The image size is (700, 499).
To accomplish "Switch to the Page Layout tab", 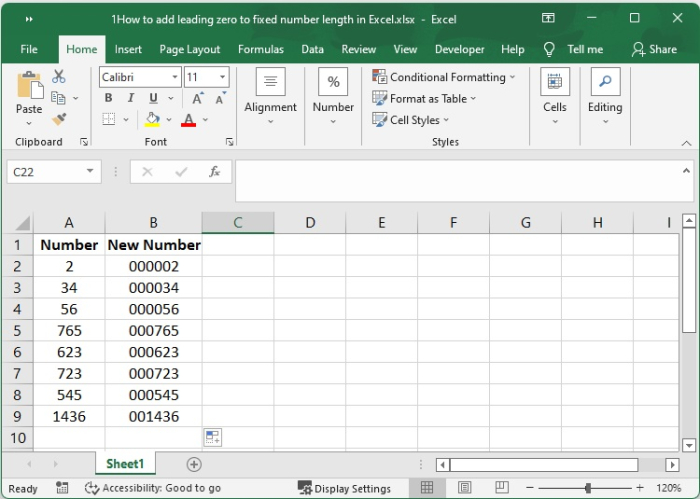I will (190, 49).
